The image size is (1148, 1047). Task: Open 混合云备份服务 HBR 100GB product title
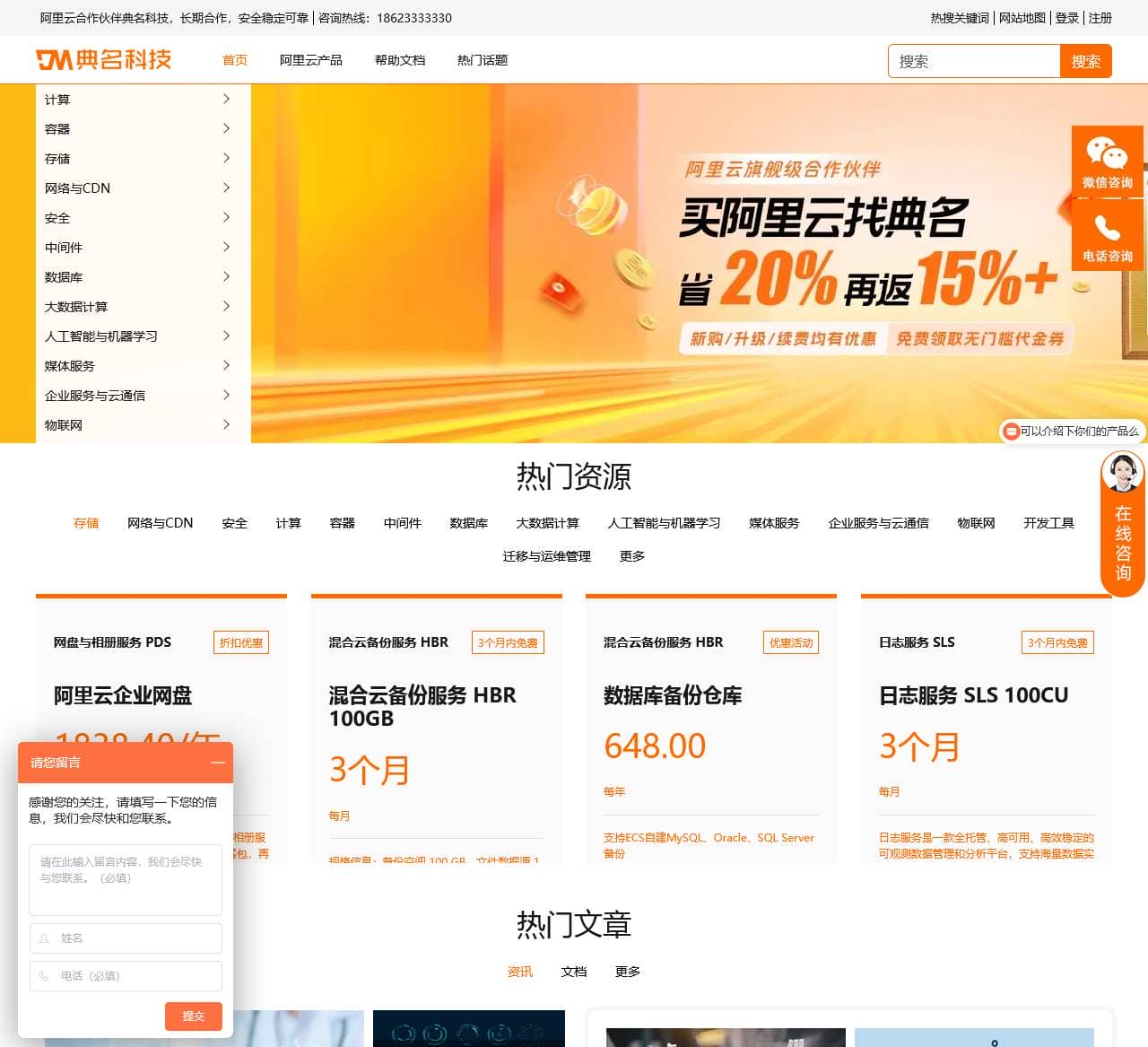[422, 707]
